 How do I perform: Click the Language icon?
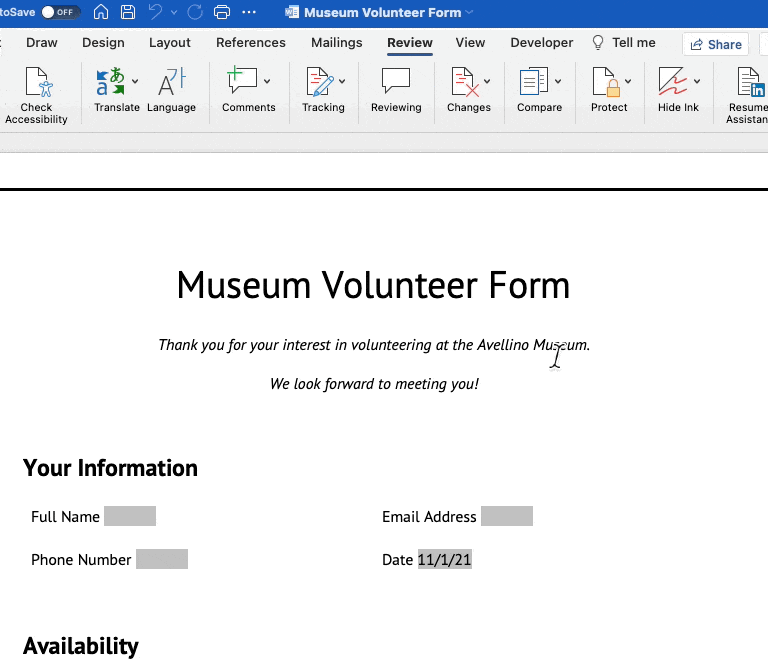[x=171, y=82]
